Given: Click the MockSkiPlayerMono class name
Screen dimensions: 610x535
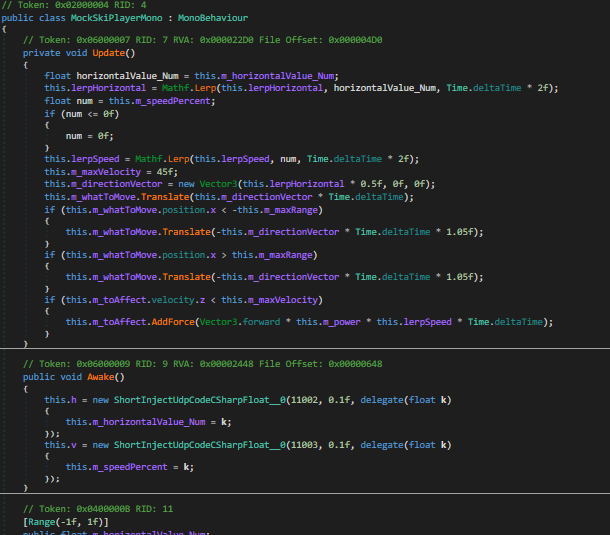Looking at the screenshot, I should click(116, 18).
